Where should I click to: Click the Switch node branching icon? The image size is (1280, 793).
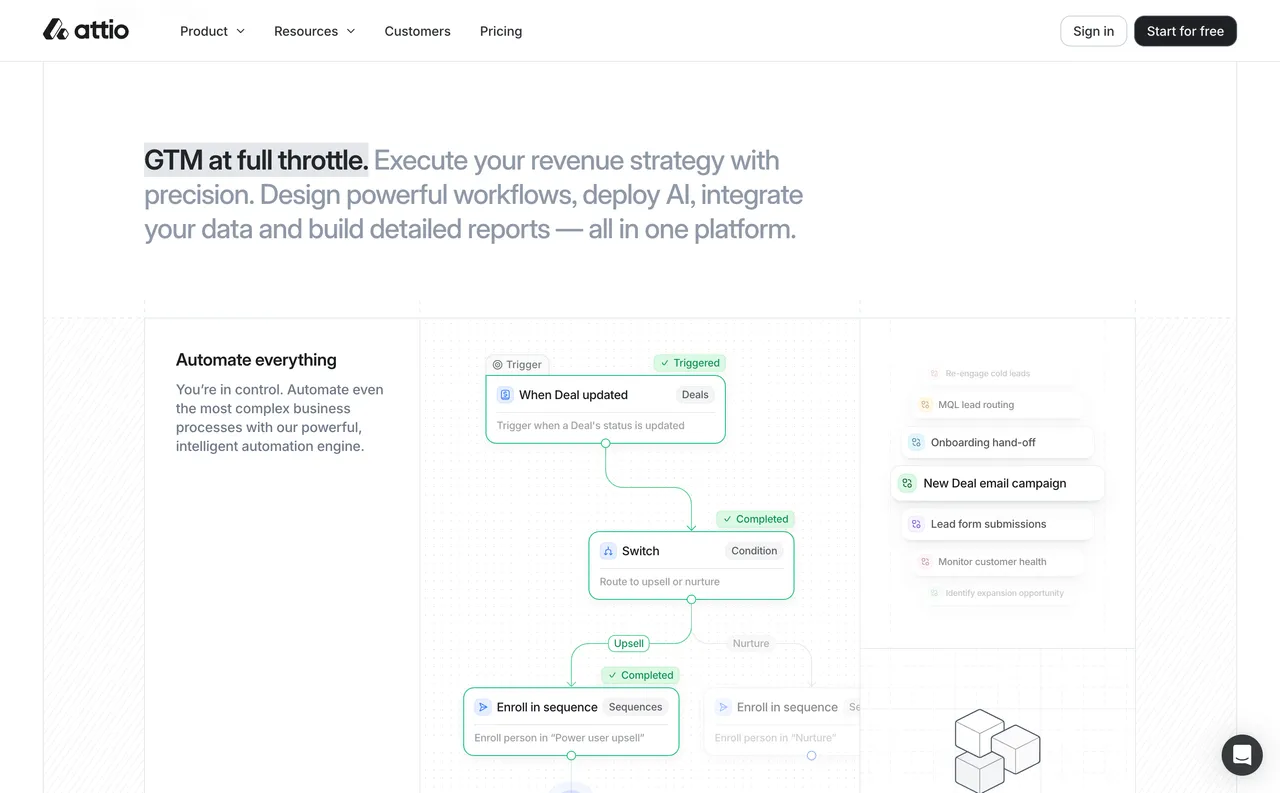[x=608, y=551]
